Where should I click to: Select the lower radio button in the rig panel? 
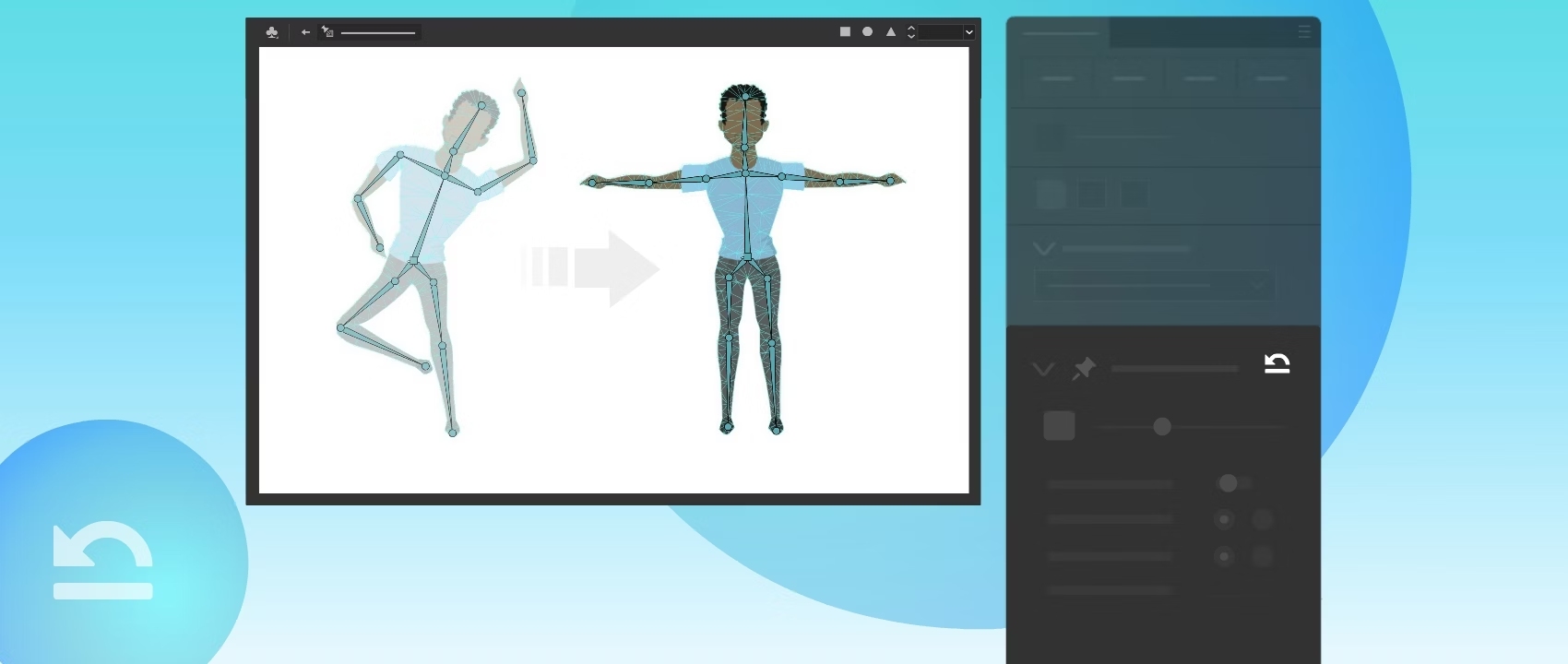tap(1224, 557)
